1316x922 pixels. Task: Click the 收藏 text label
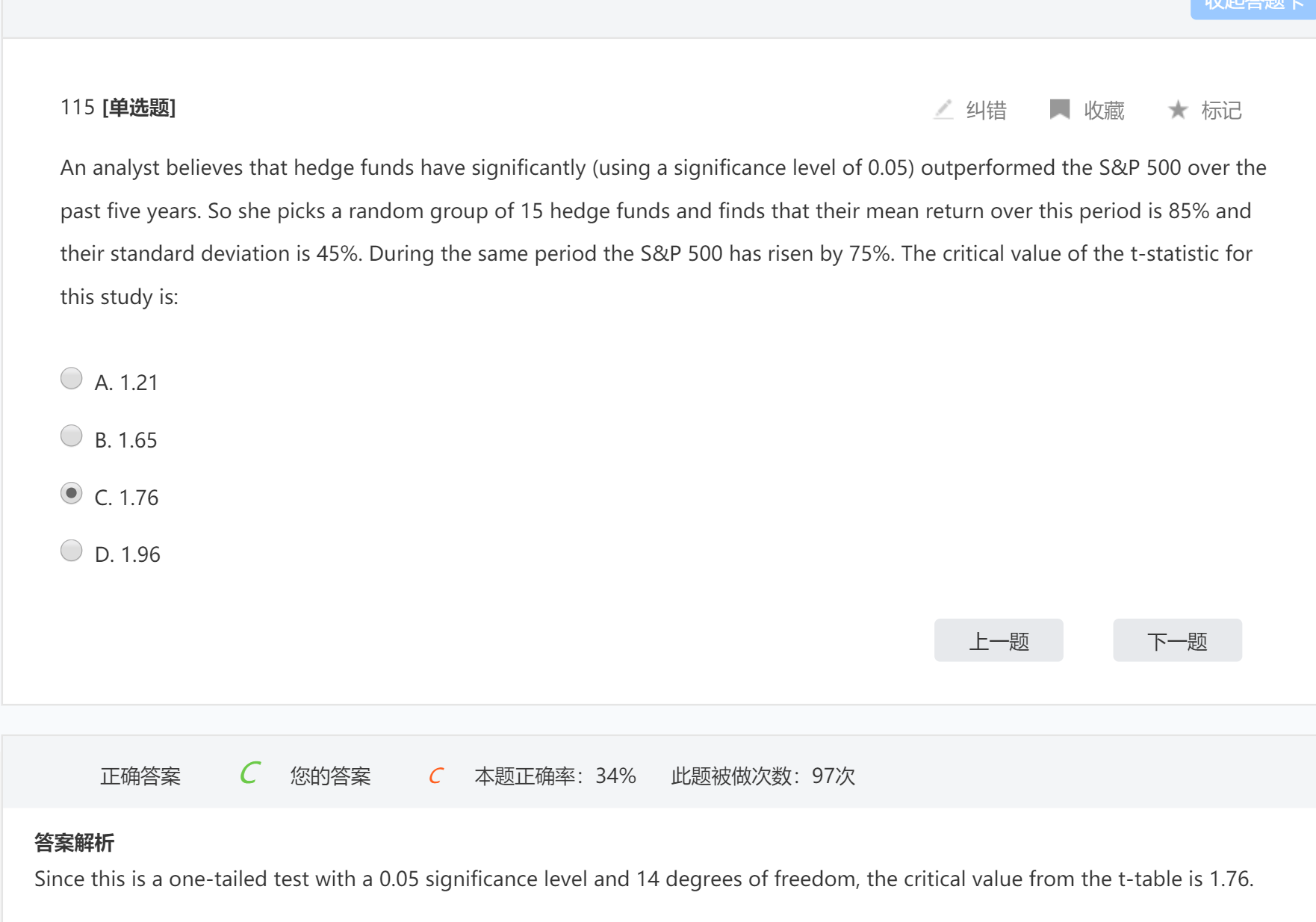1104,111
